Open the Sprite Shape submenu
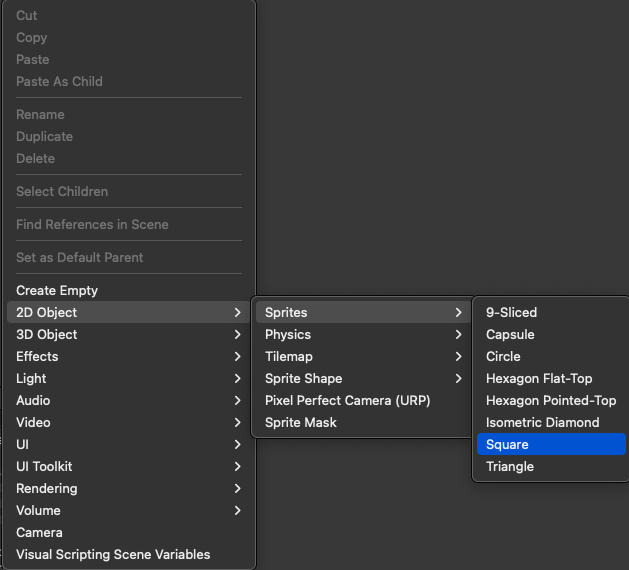 click(x=363, y=379)
